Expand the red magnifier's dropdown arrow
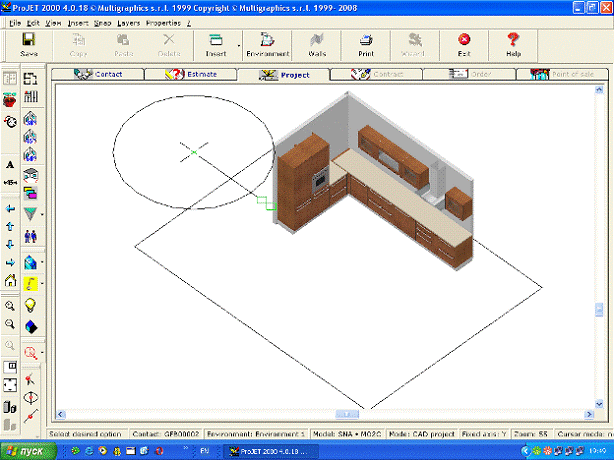Image resolution: width=614 pixels, height=460 pixels. coord(42,352)
